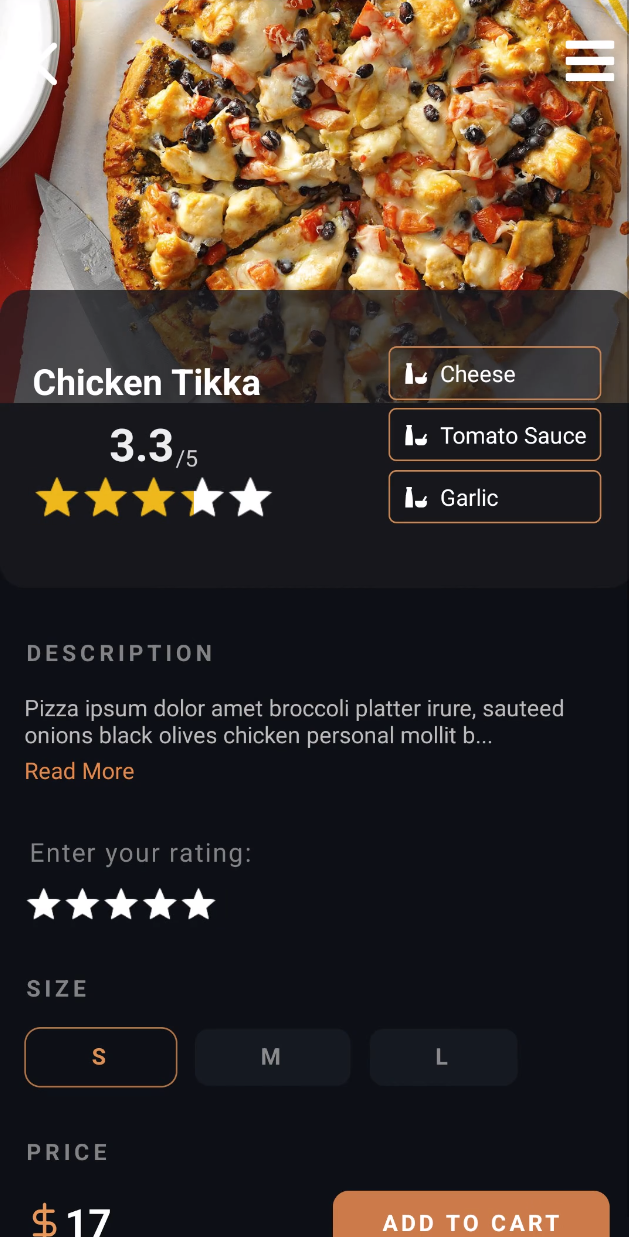629x1237 pixels.
Task: Click the Chicken Tikka title
Action: (146, 383)
